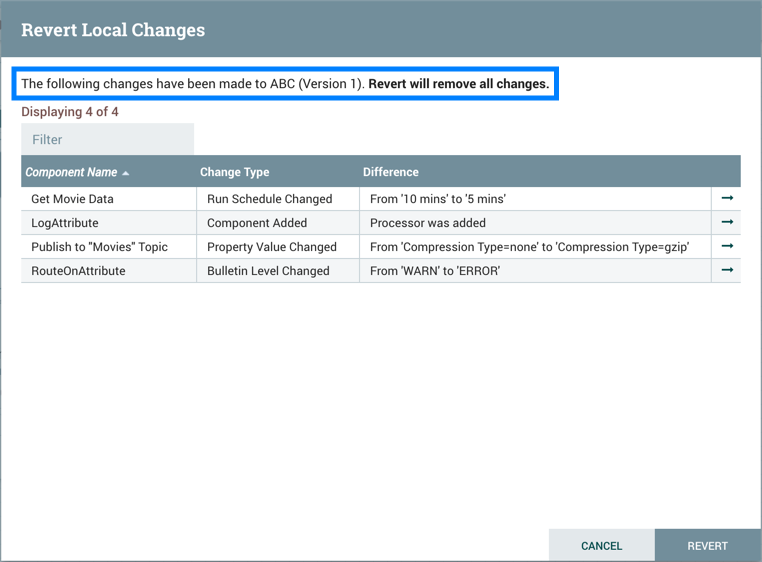Click the Bulletin Level Changed cell
The image size is (762, 562).
tap(267, 271)
